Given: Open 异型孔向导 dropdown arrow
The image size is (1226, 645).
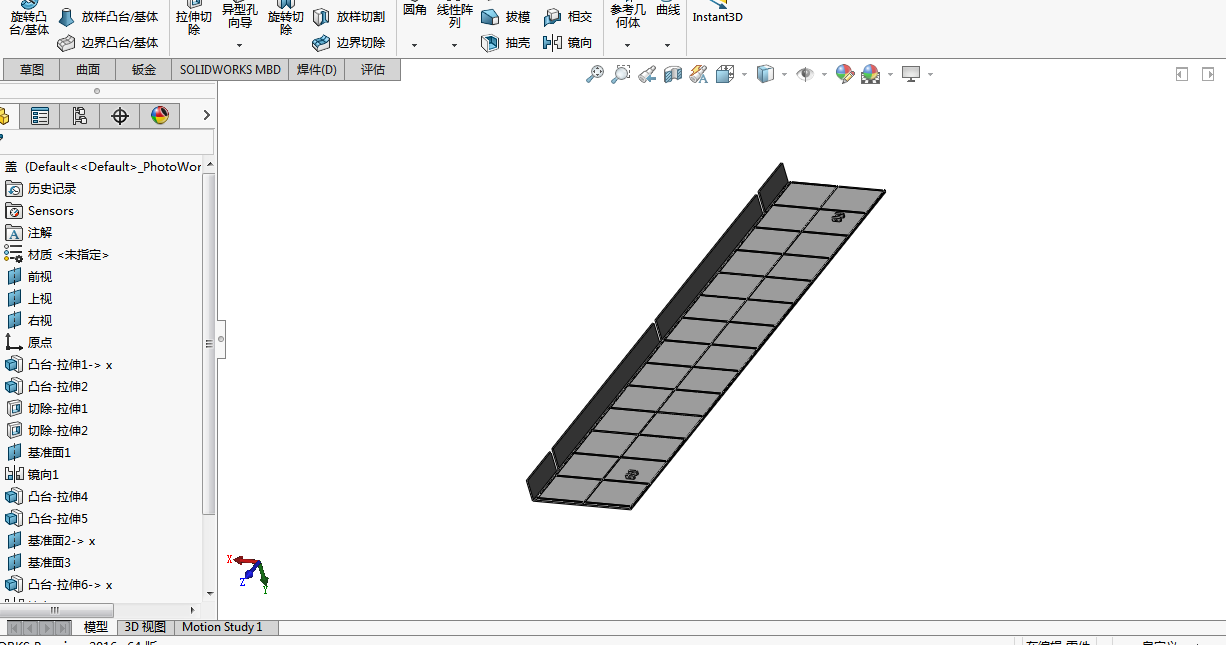Looking at the screenshot, I should (239, 45).
